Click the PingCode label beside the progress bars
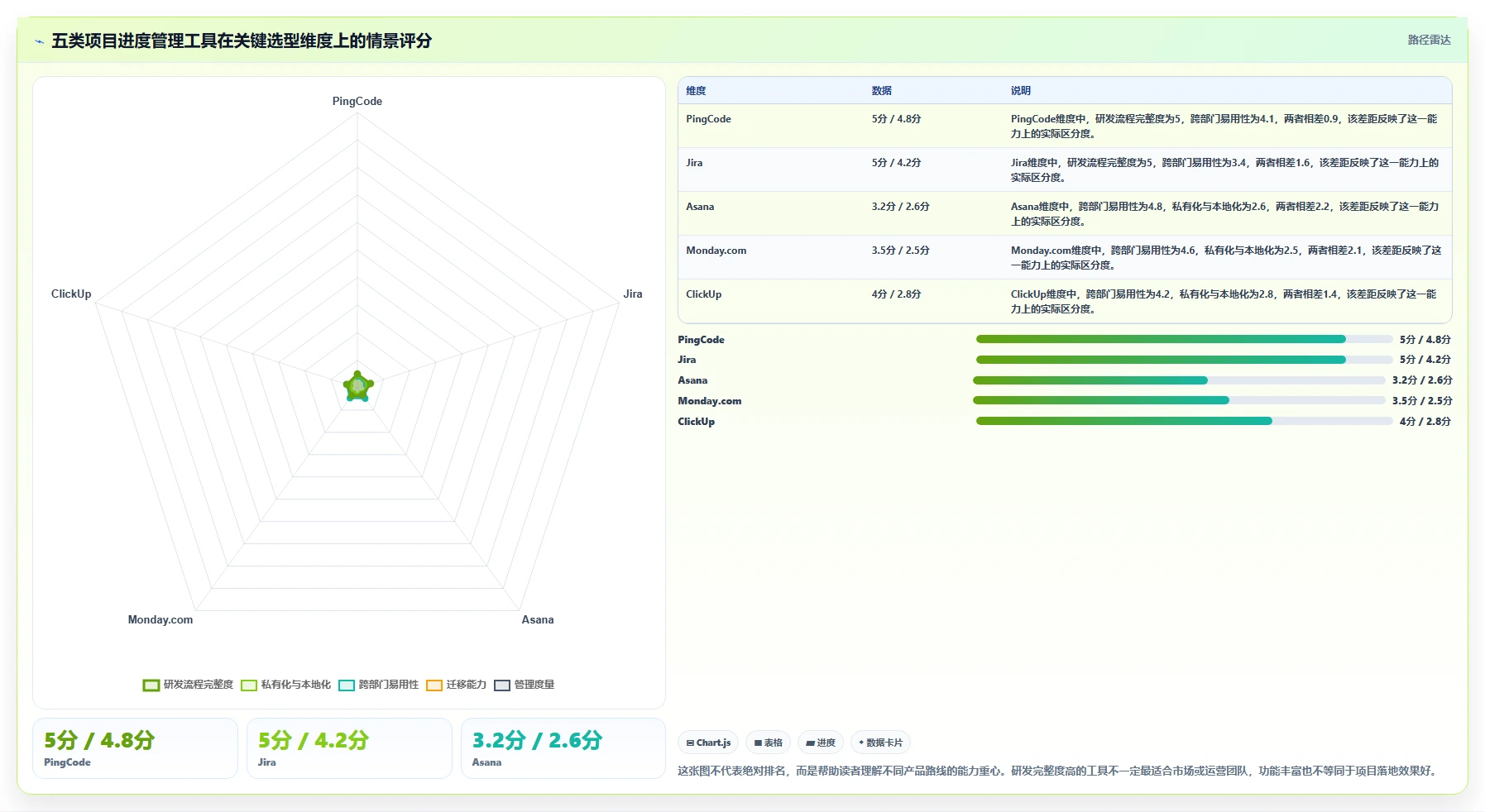Viewport: 1485px width, 812px height. 701,340
